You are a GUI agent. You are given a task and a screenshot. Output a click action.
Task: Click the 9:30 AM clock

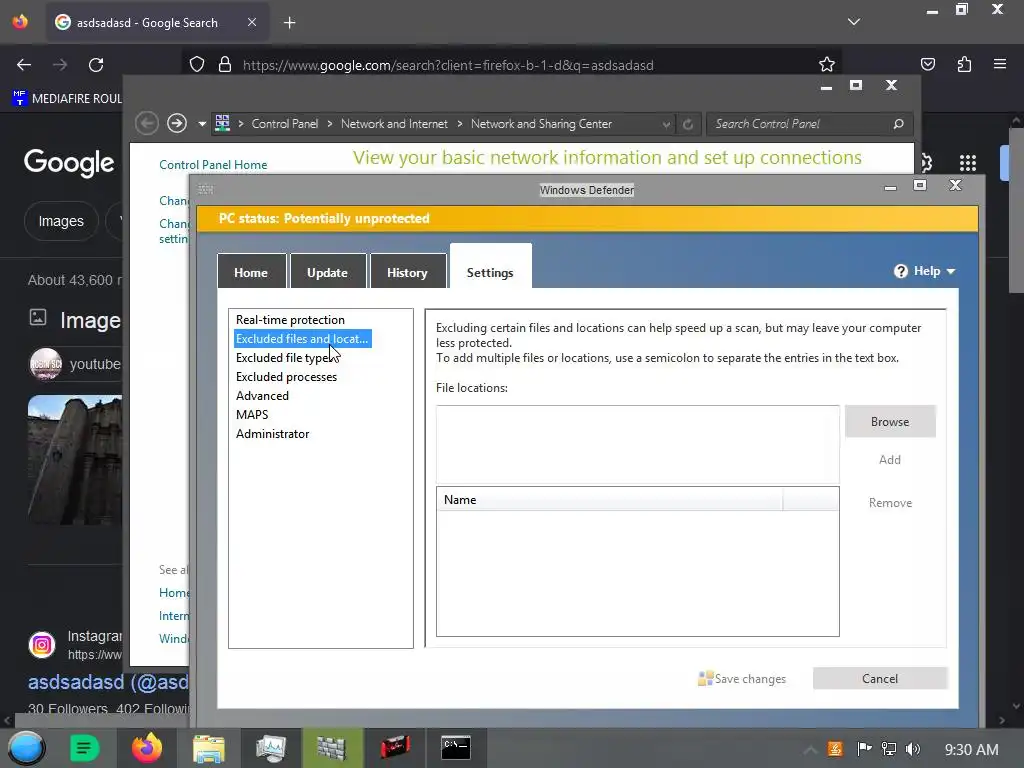pos(971,750)
